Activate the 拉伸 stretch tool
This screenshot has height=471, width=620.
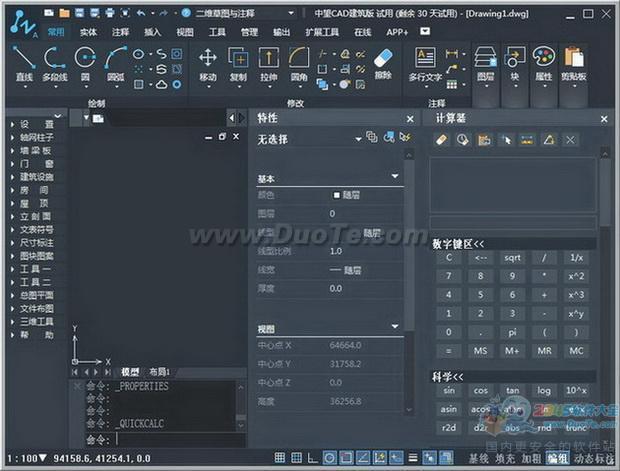click(x=268, y=64)
